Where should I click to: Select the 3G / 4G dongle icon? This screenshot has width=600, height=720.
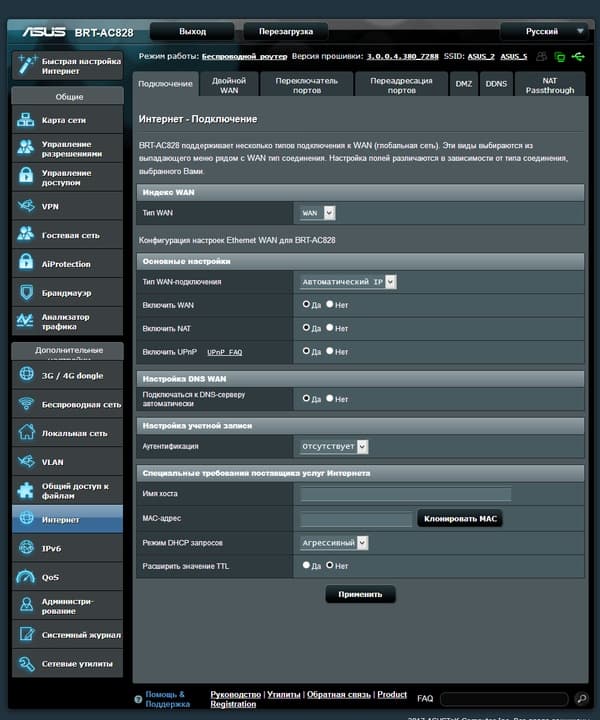point(26,375)
